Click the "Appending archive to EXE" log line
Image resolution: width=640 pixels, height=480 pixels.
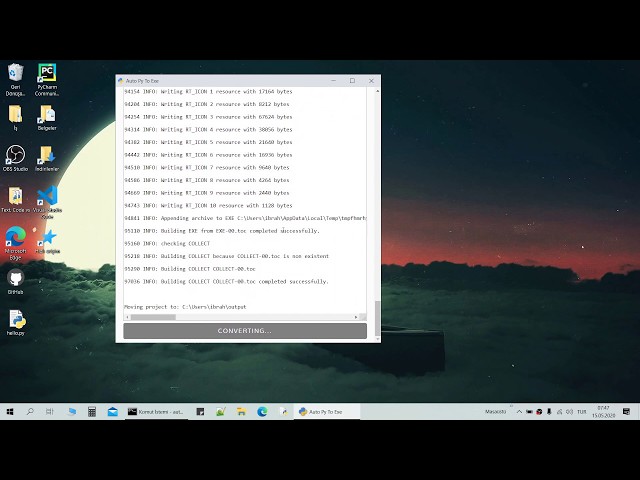pyautogui.click(x=245, y=218)
